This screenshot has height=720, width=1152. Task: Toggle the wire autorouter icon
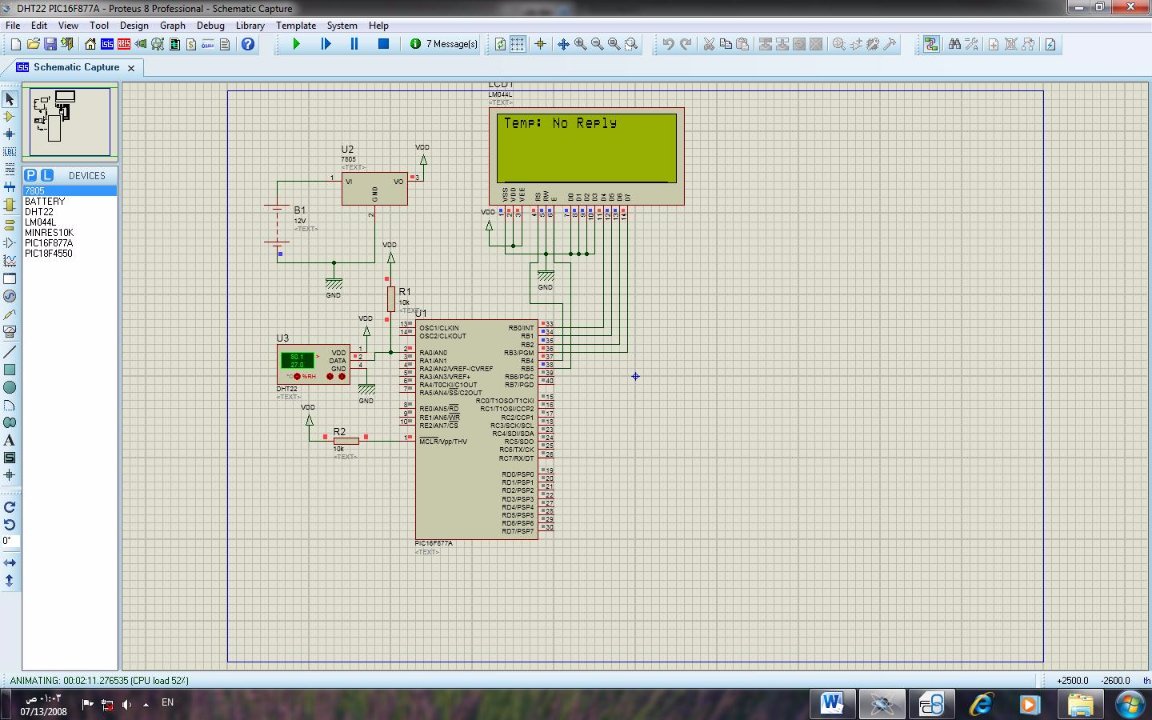click(x=931, y=44)
